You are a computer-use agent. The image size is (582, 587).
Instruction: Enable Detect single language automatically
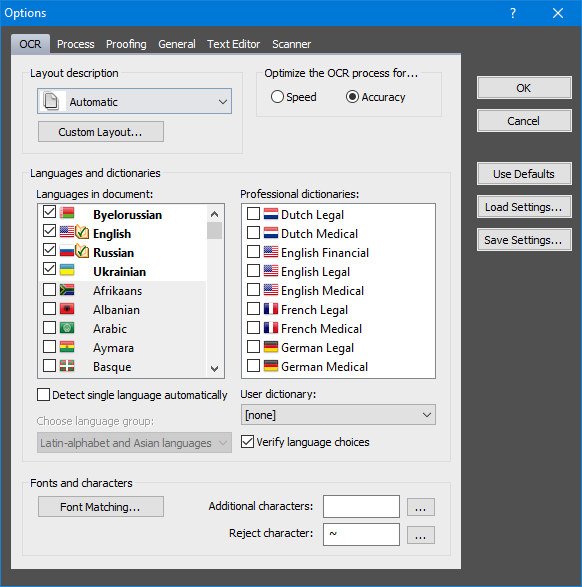click(43, 395)
